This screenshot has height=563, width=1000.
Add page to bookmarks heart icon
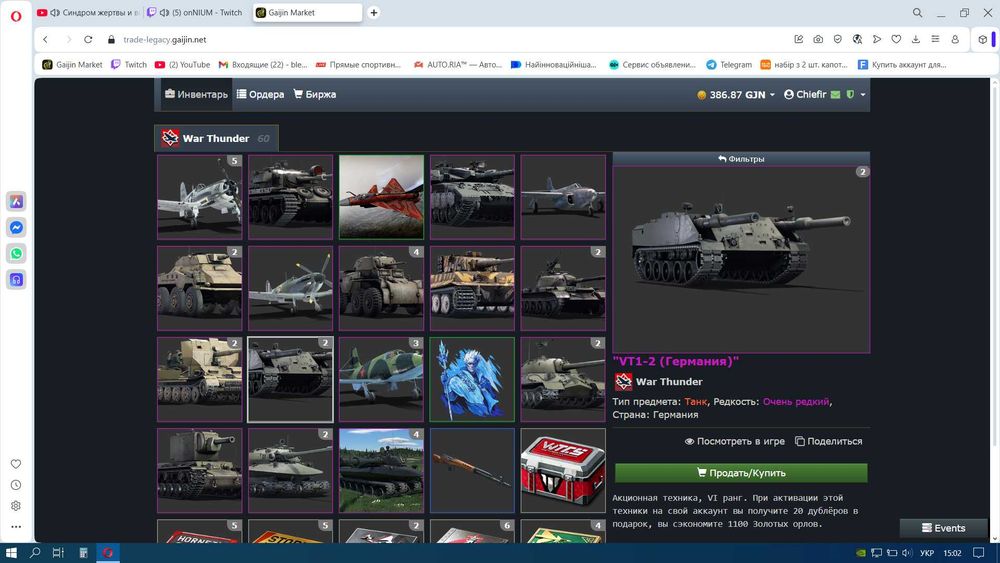[x=896, y=40]
